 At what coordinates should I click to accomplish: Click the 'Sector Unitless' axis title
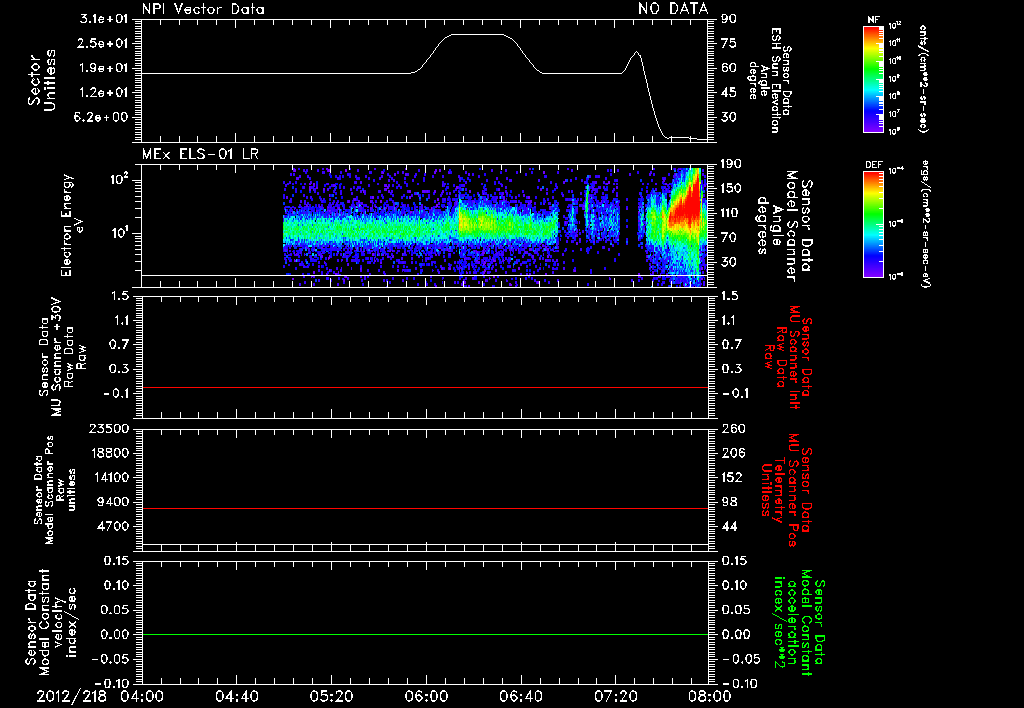tap(42, 80)
